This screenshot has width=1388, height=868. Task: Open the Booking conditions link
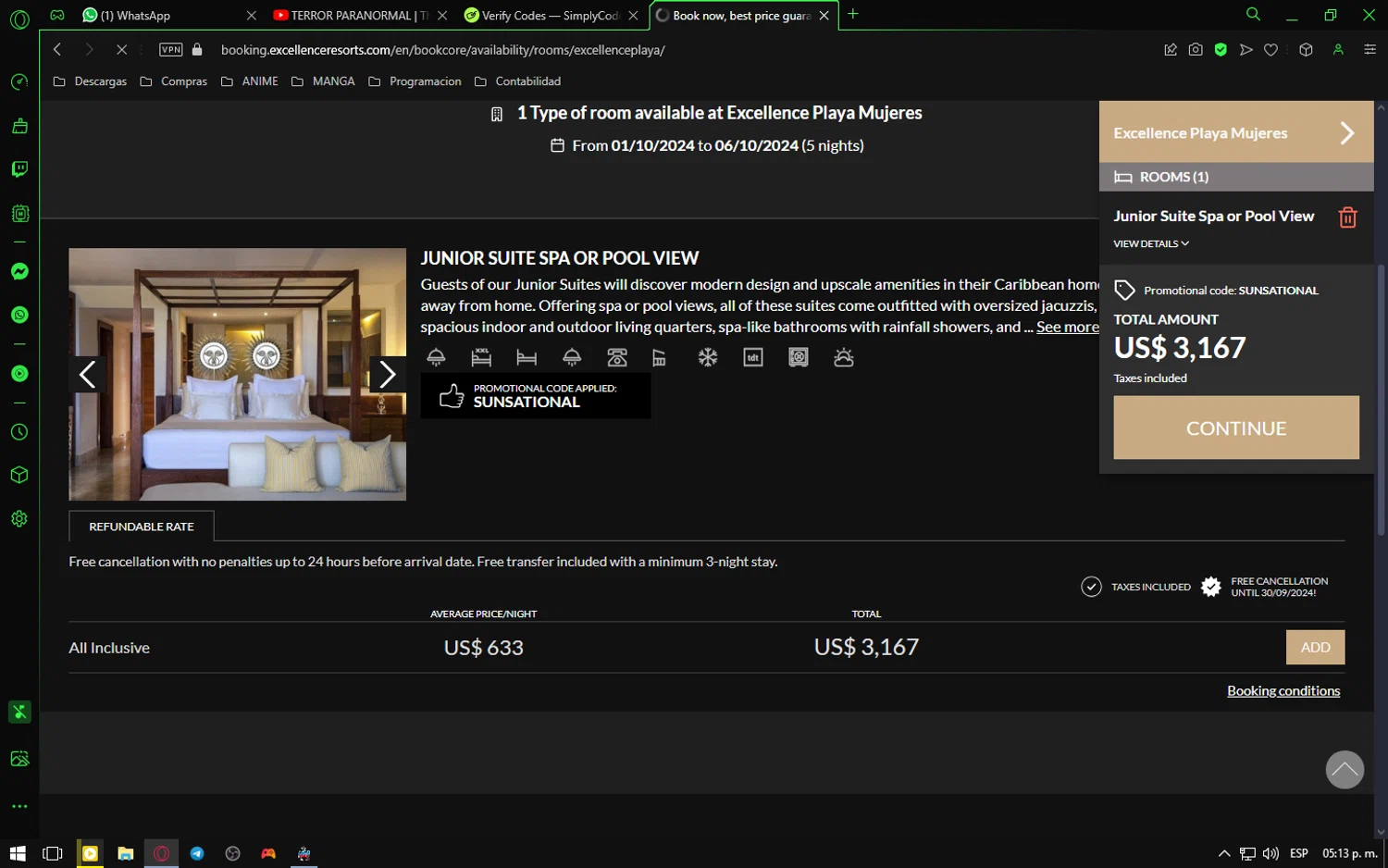click(x=1283, y=691)
